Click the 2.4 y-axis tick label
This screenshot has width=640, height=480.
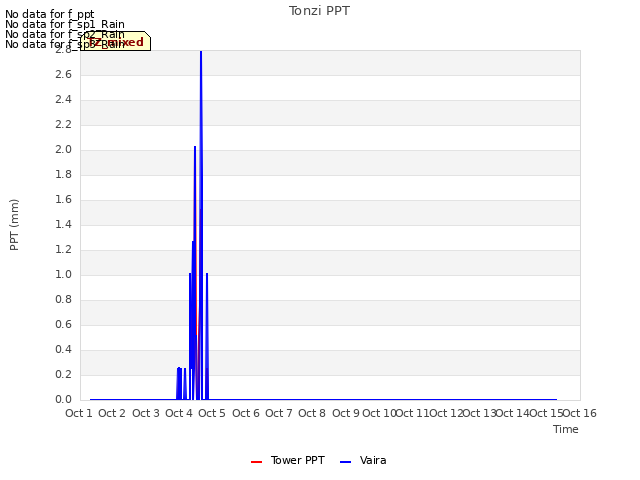tap(63, 100)
